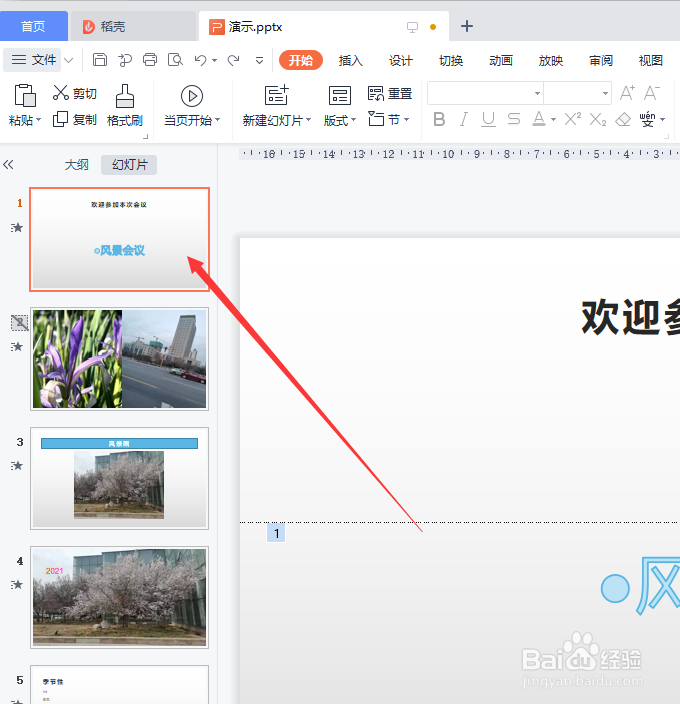Viewport: 680px width, 704px height.
Task: Click the Save icon in quick toolbar
Action: coord(100,59)
